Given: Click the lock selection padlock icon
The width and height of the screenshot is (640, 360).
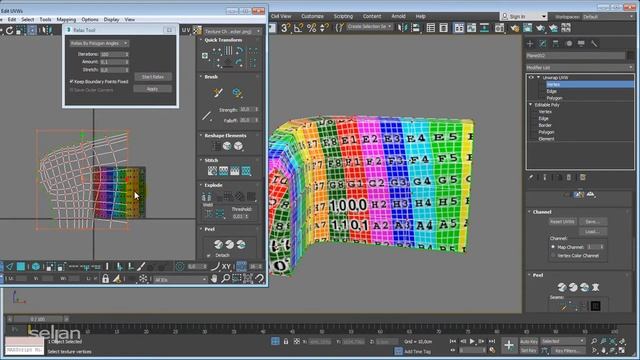Looking at the screenshot, I should (106, 279).
